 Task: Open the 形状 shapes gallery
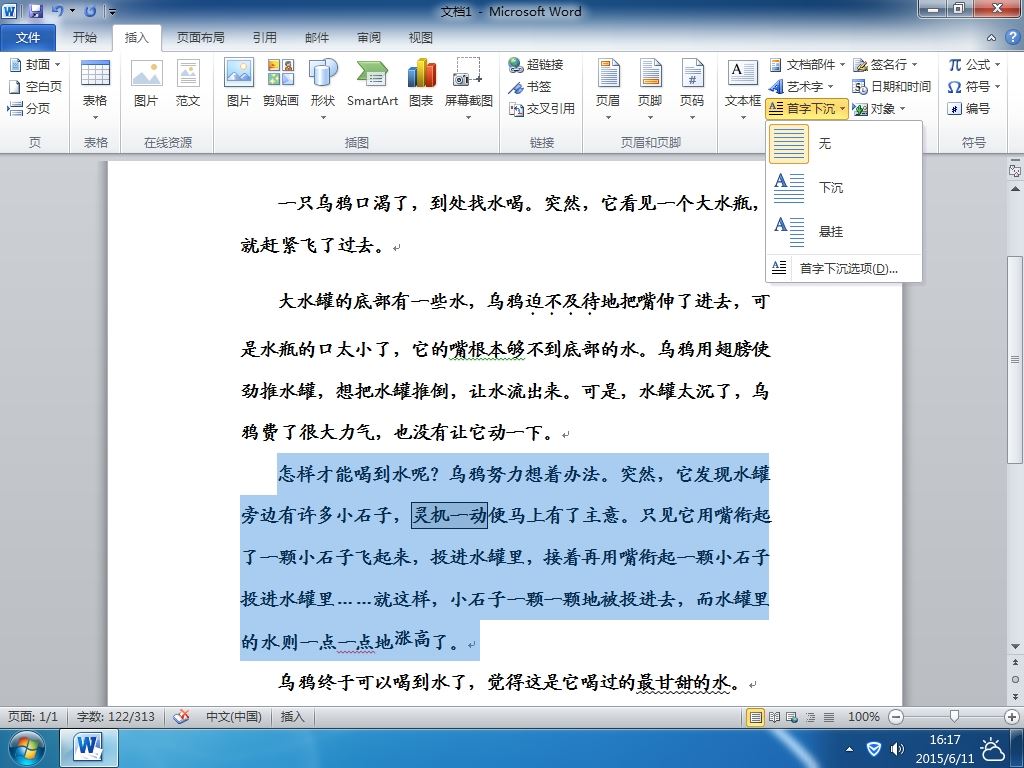point(323,90)
